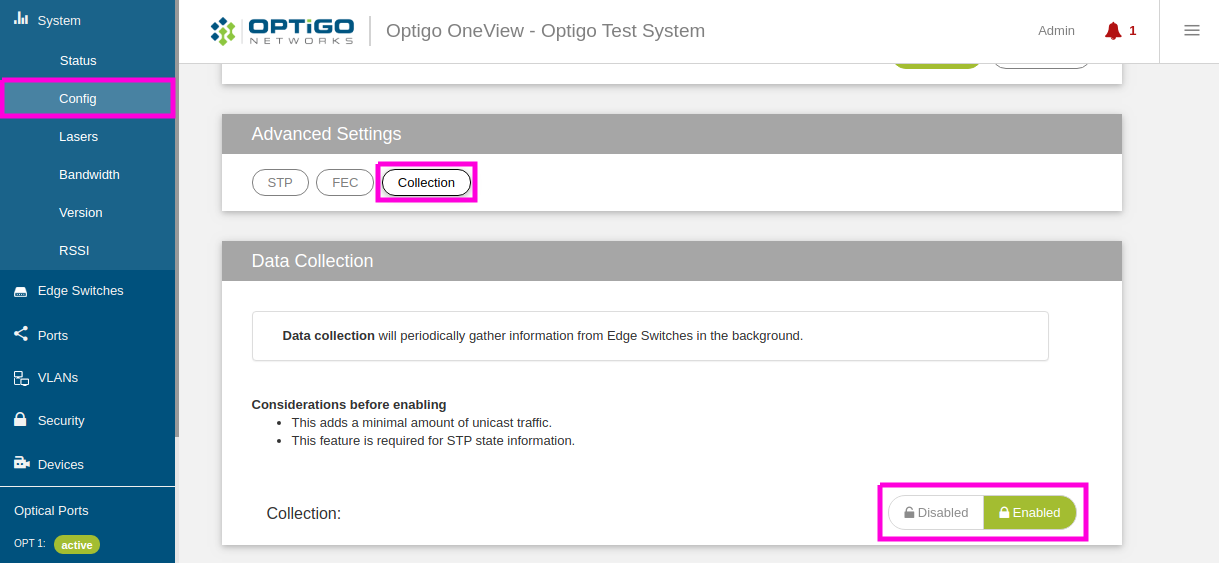The height and width of the screenshot is (563, 1219).
Task: Open the hamburger menu
Action: coord(1192,31)
